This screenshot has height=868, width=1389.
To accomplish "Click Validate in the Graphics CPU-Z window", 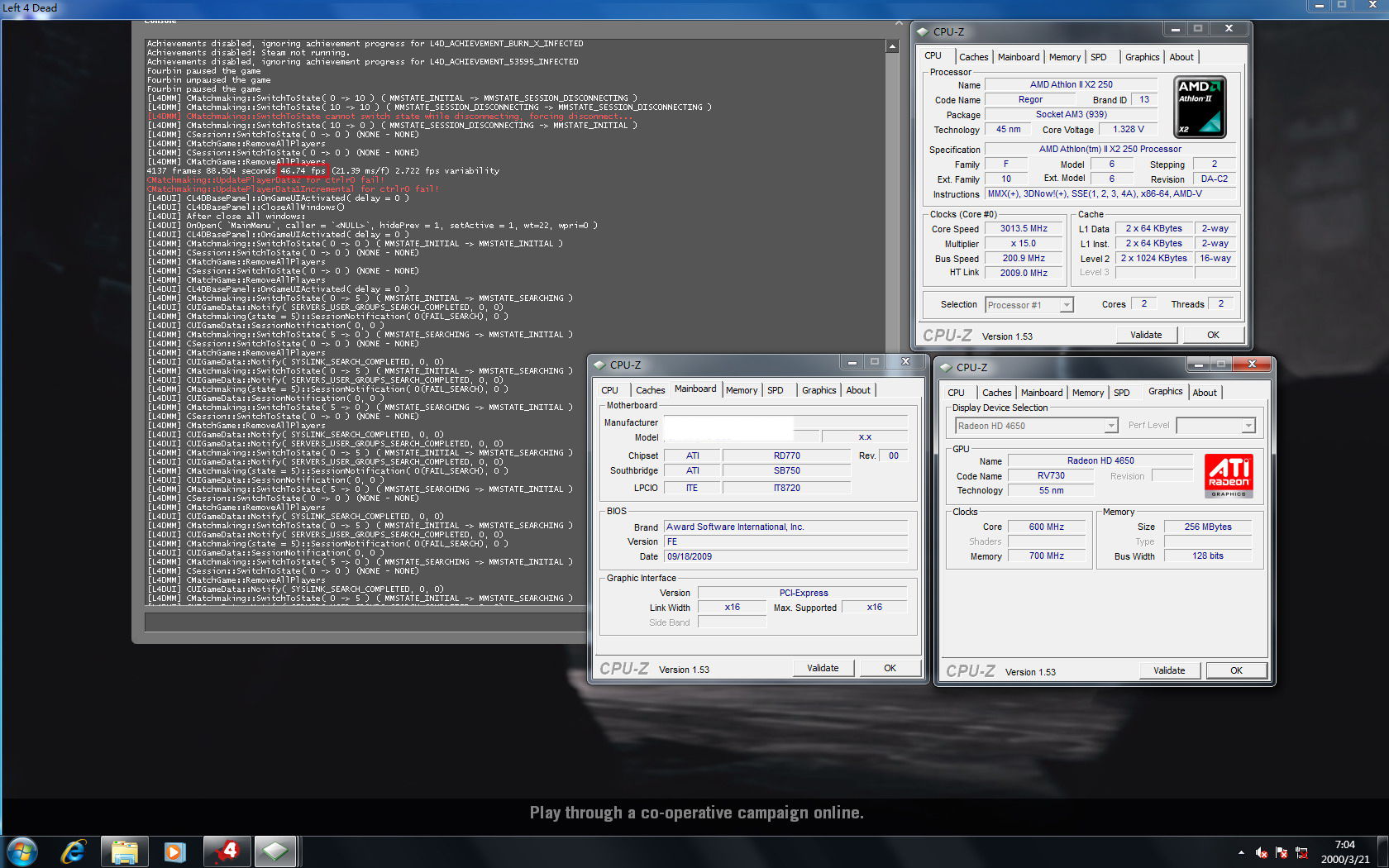I will click(x=1169, y=670).
